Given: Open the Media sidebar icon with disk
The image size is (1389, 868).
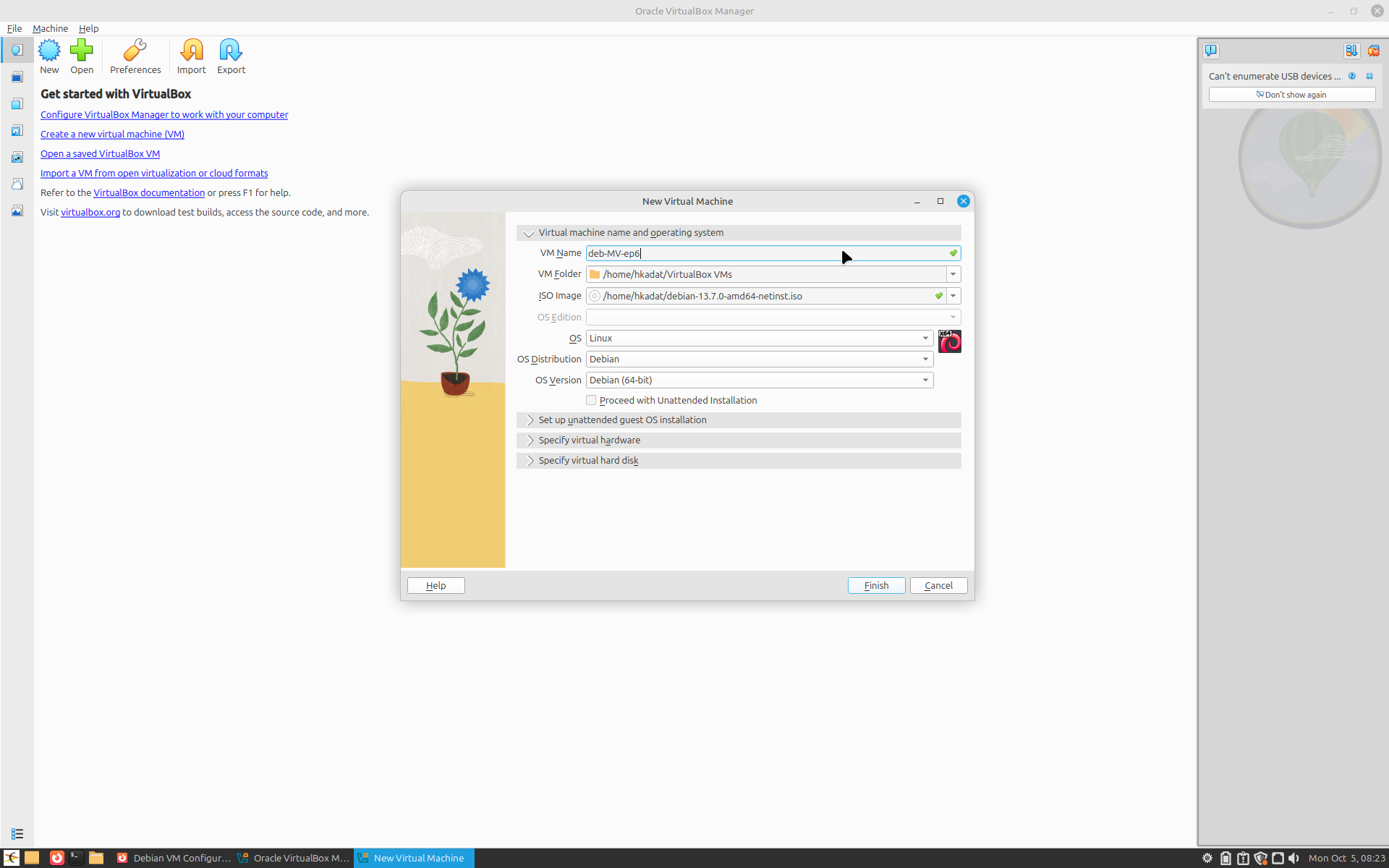Looking at the screenshot, I should (17, 130).
